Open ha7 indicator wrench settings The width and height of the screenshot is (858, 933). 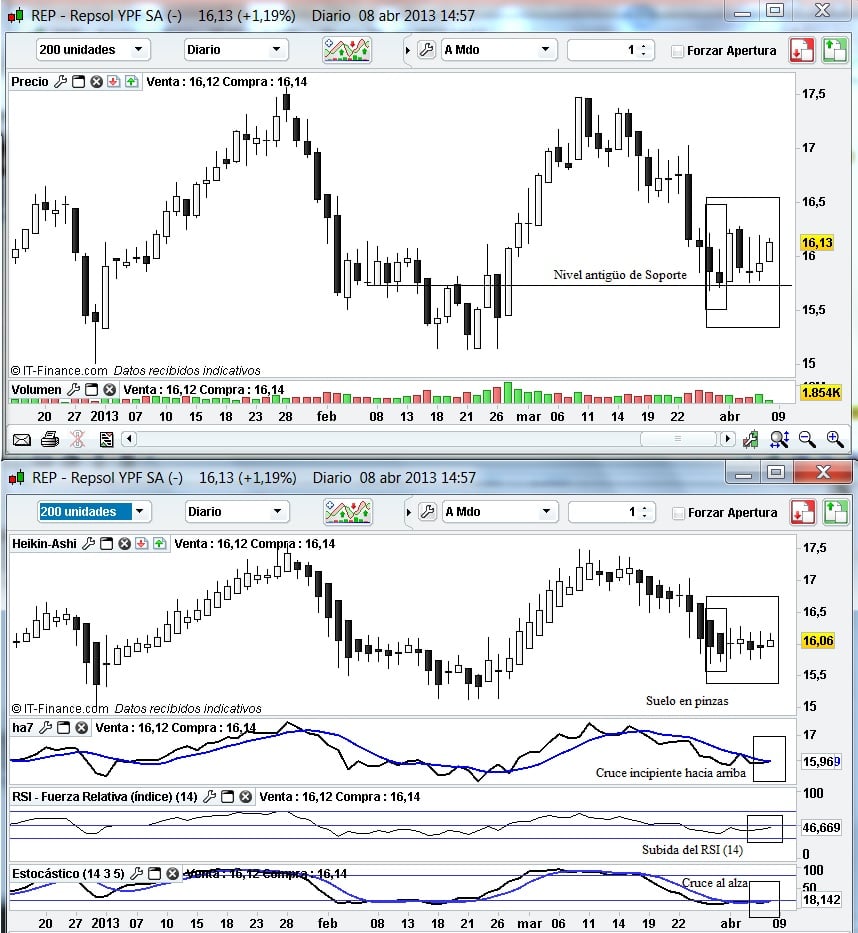46,727
